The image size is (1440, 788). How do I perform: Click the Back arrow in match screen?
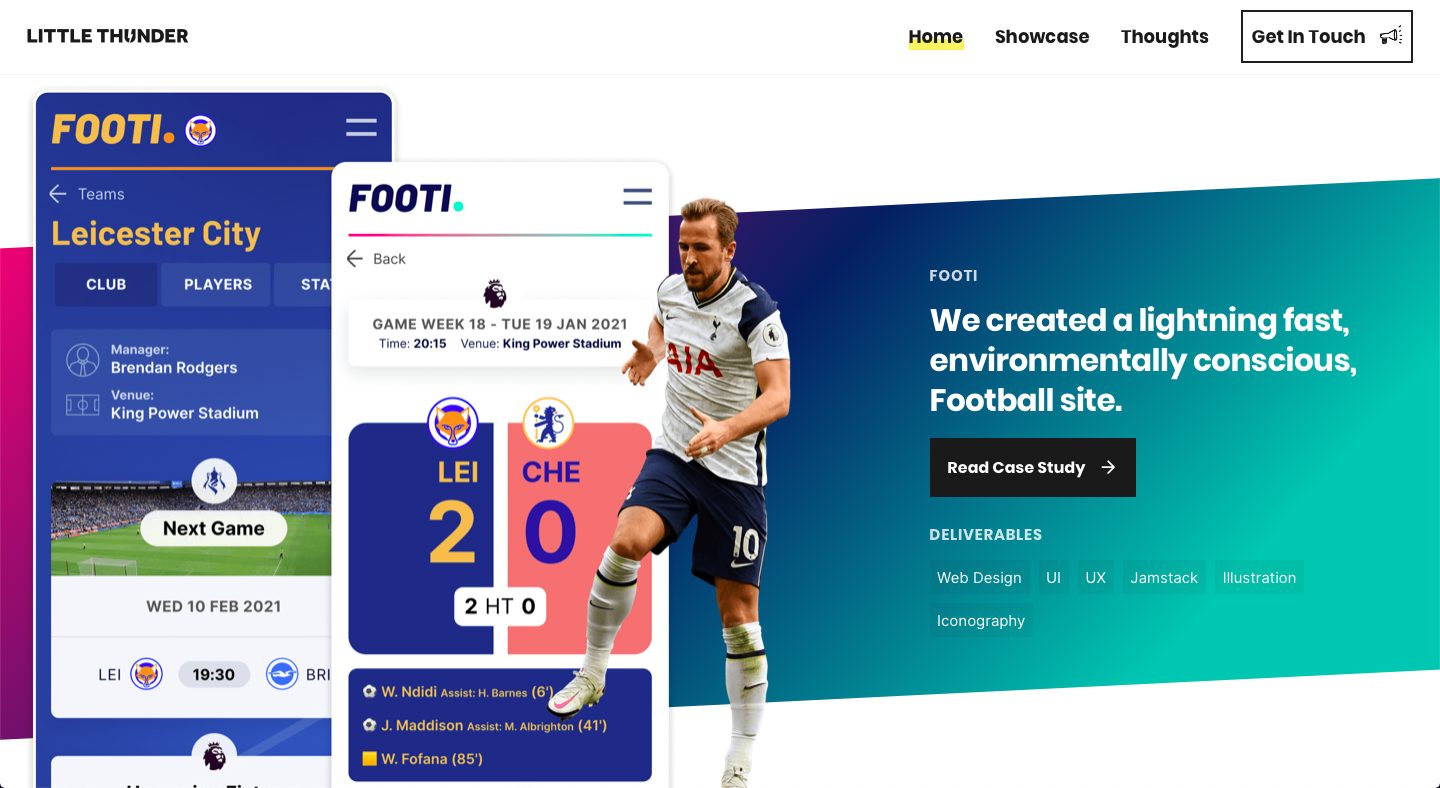tap(354, 259)
